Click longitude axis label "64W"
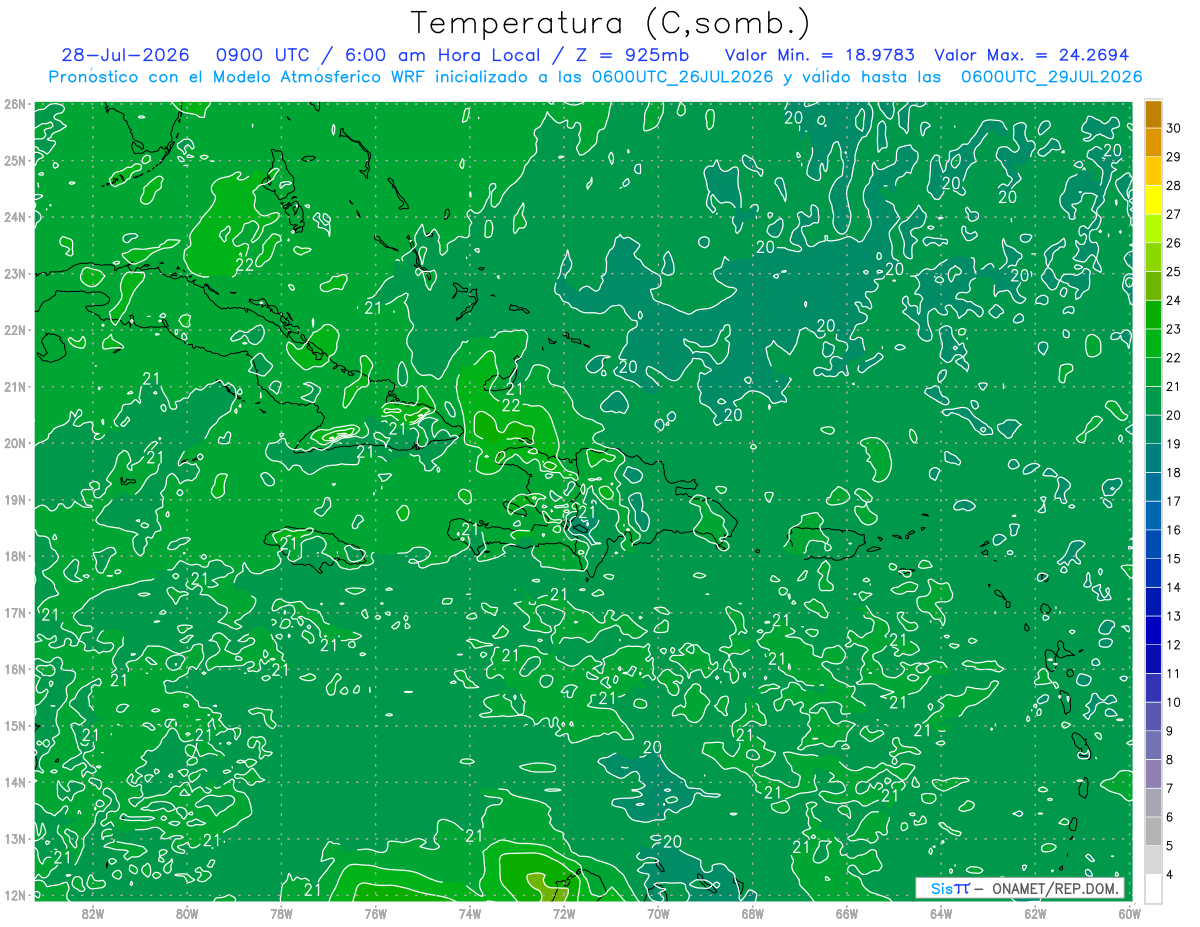The image size is (1200, 927). 941,913
